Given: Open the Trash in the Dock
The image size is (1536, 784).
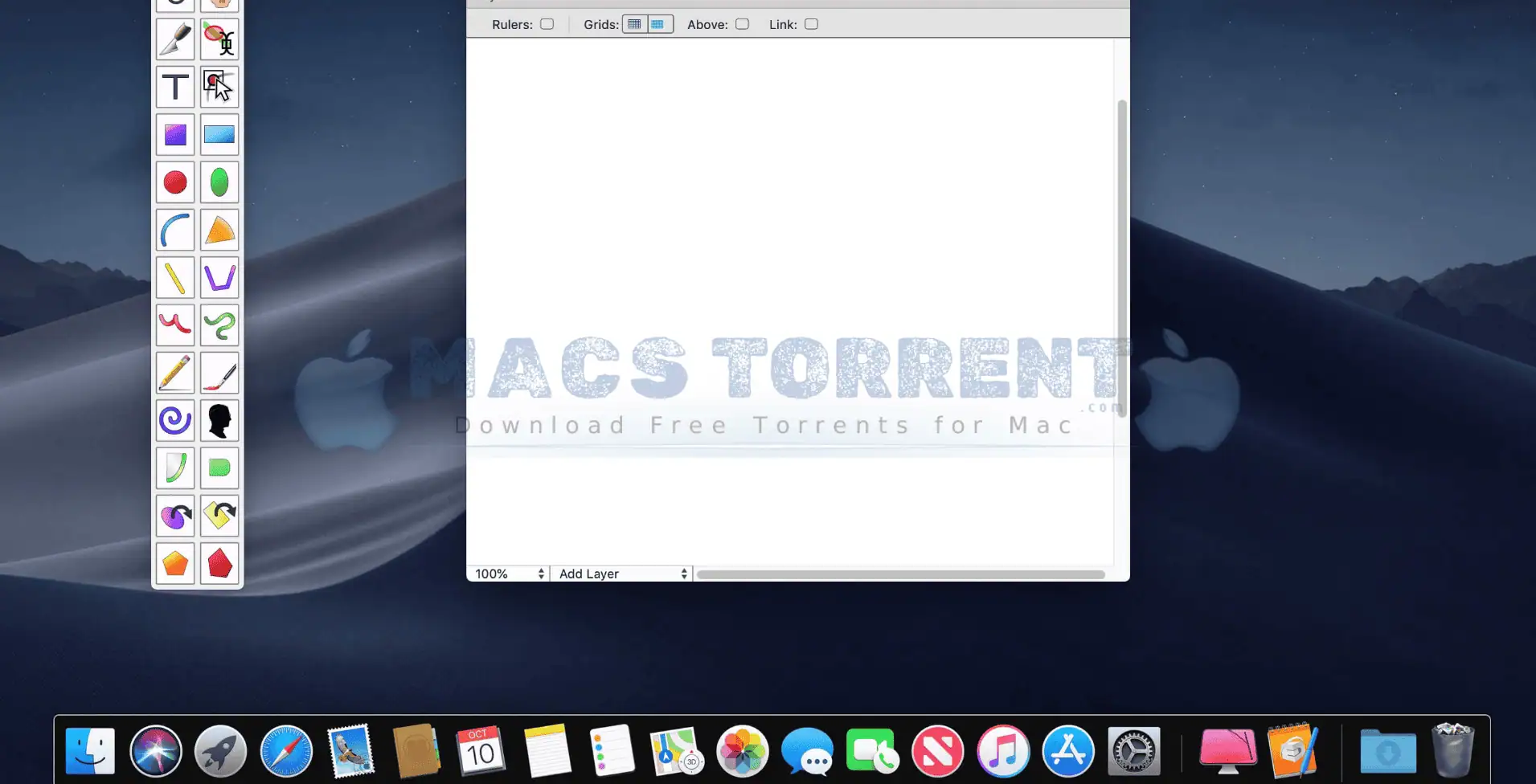Looking at the screenshot, I should [1453, 750].
